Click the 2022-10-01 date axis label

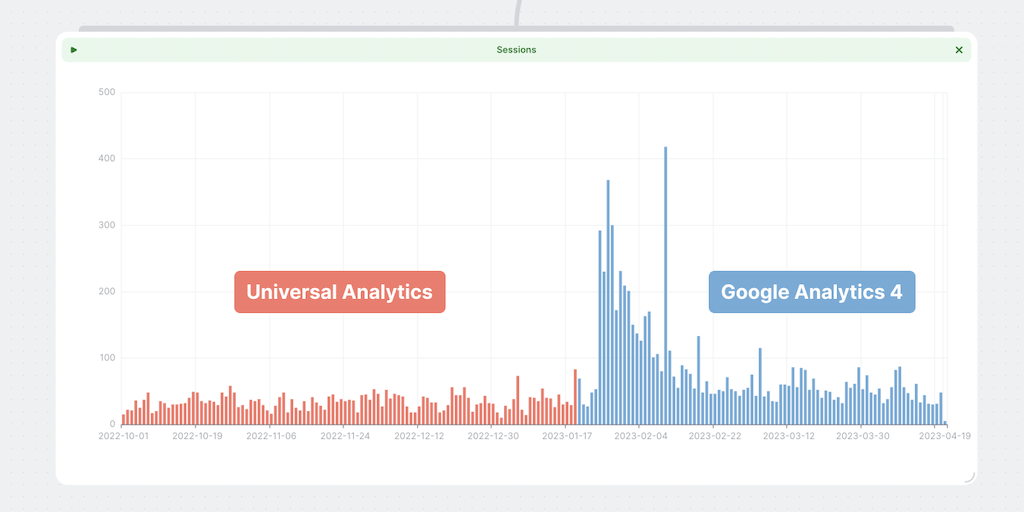click(x=123, y=436)
